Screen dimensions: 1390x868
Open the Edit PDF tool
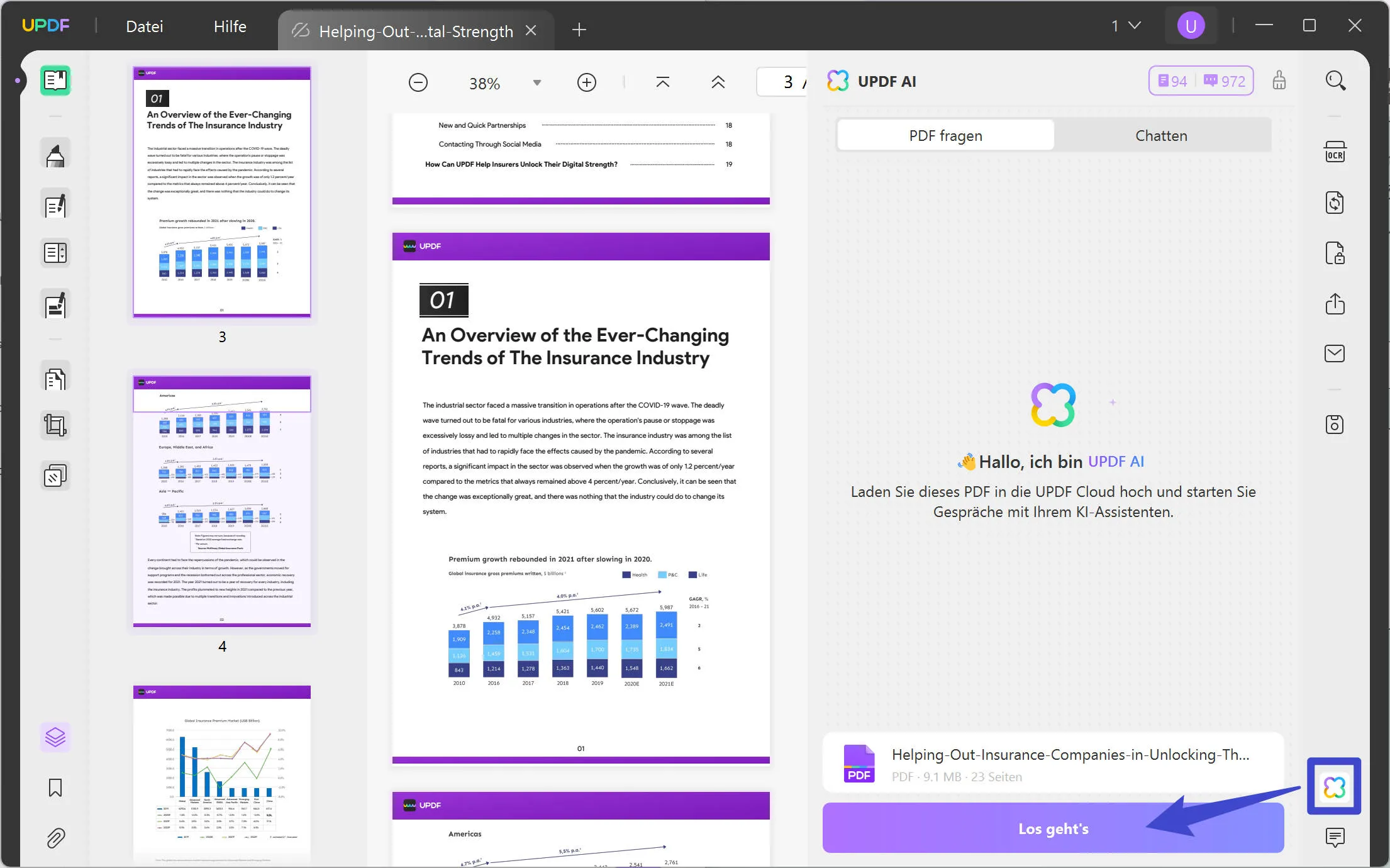[55, 204]
